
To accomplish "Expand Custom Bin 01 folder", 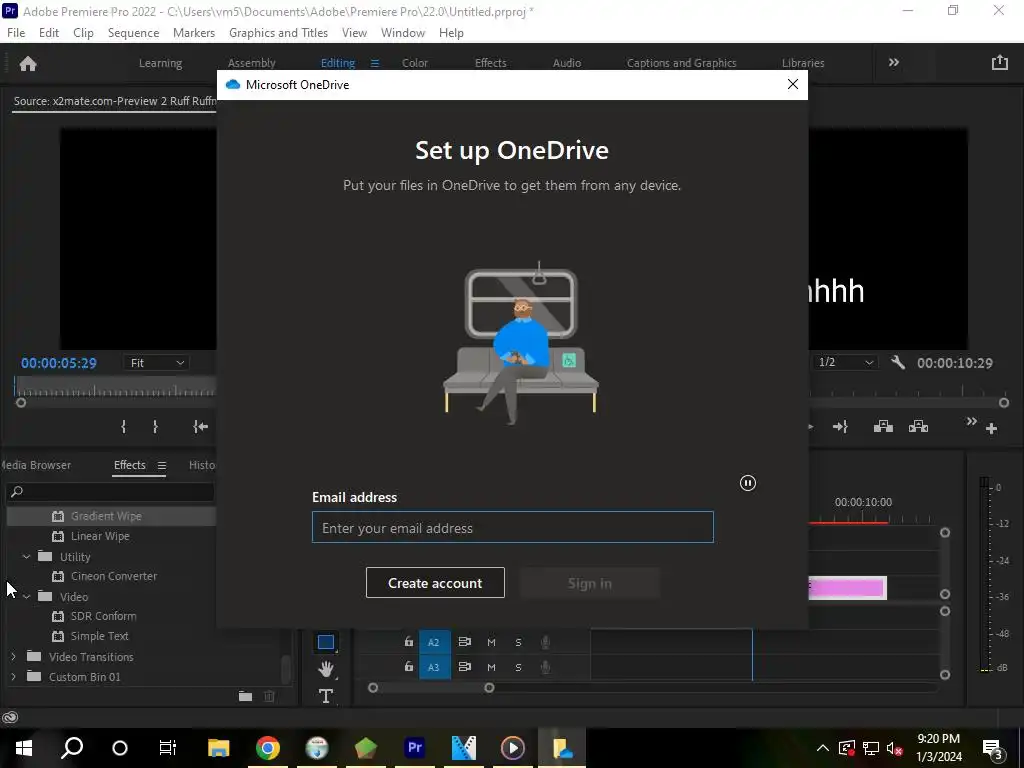I will tap(13, 677).
